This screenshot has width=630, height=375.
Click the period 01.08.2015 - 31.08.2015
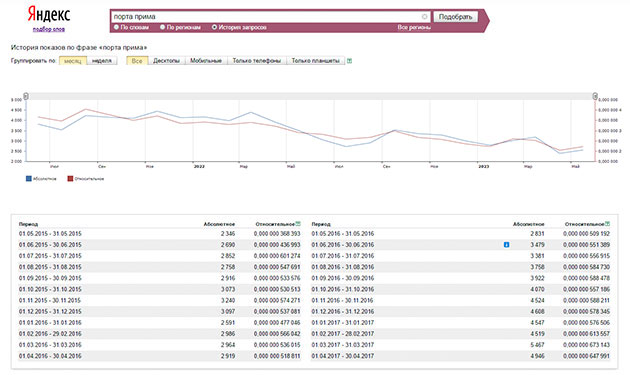(50, 267)
